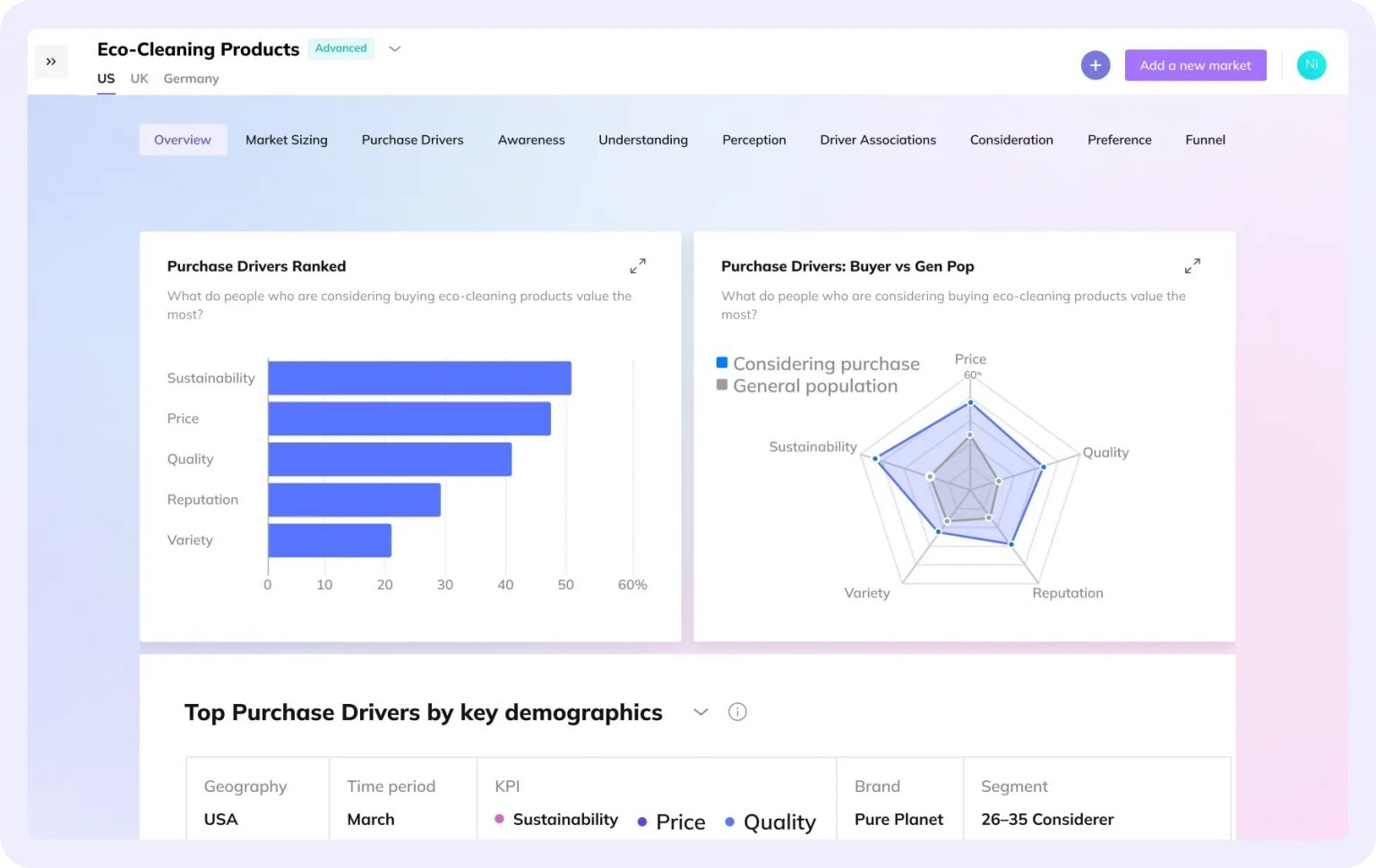Click the Add a new market button
Viewport: 1376px width, 868px height.
click(x=1195, y=64)
